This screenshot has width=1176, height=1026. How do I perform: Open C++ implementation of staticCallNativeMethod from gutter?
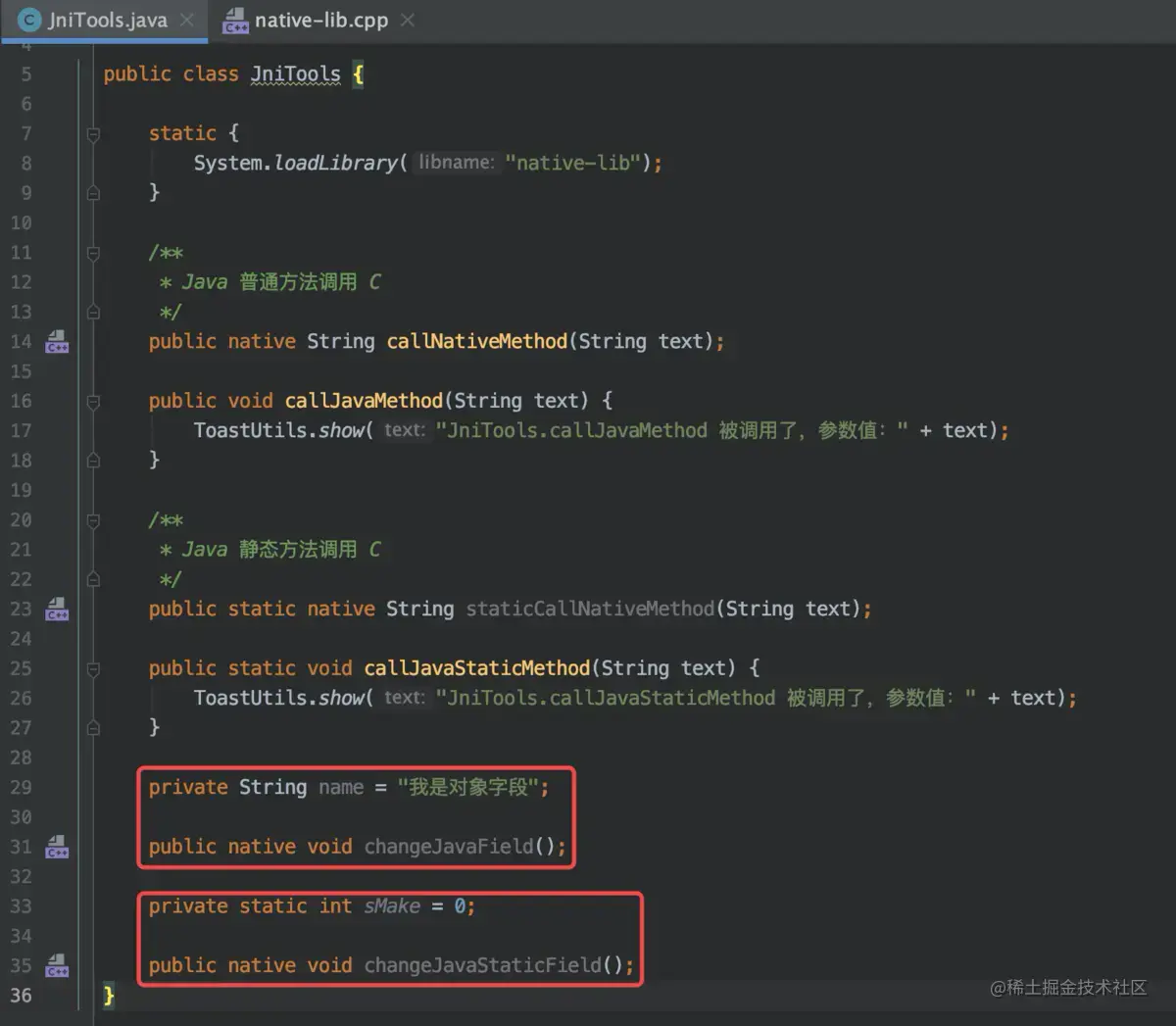click(x=57, y=609)
